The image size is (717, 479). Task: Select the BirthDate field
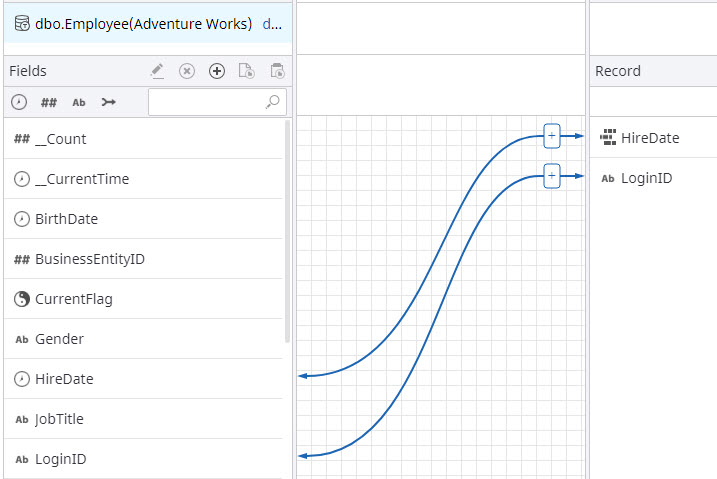coord(66,219)
